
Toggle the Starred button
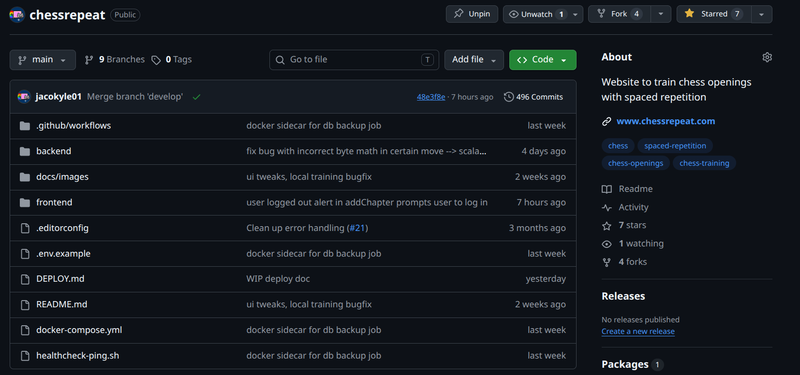coord(714,14)
